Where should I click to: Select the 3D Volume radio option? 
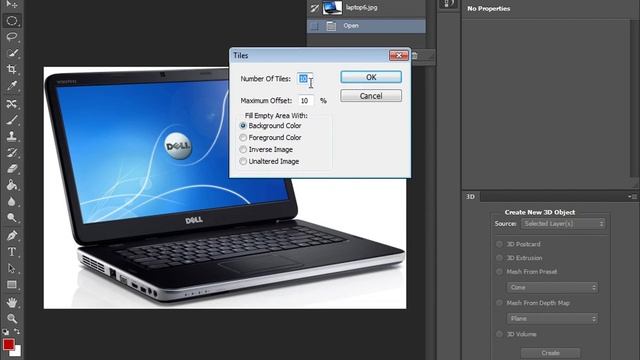(x=499, y=334)
